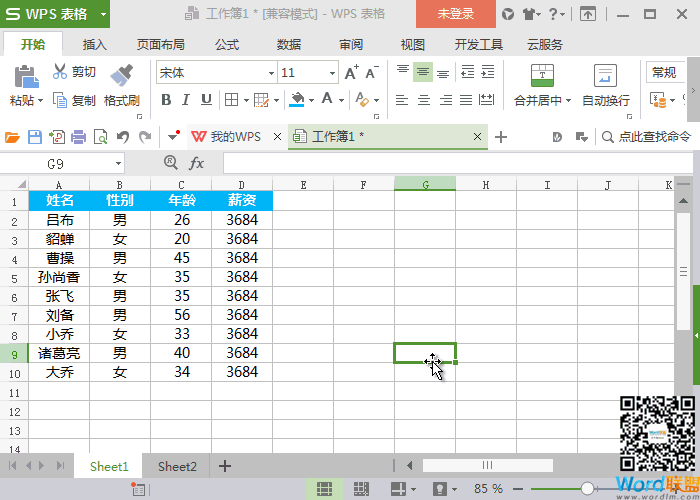Select cell containing 诸葛亮
The width and height of the screenshot is (700, 500).
(59, 353)
